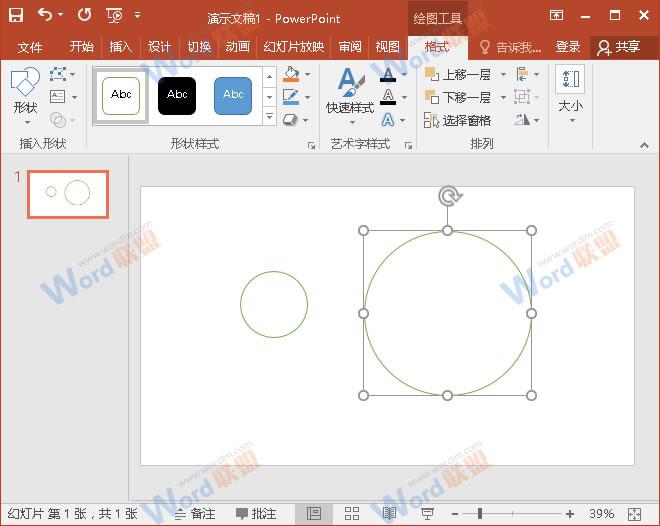Toggle the Comments (批注) pane

pos(255,513)
